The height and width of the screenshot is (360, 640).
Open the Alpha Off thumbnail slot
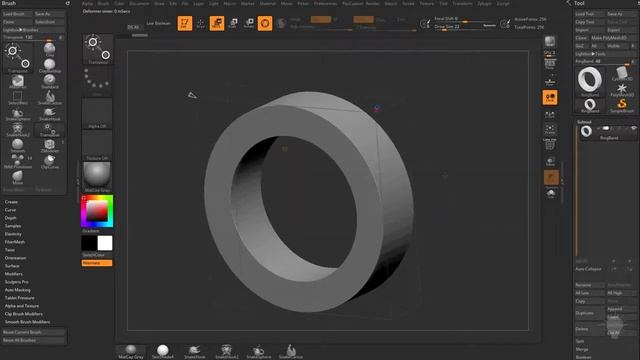tap(97, 114)
